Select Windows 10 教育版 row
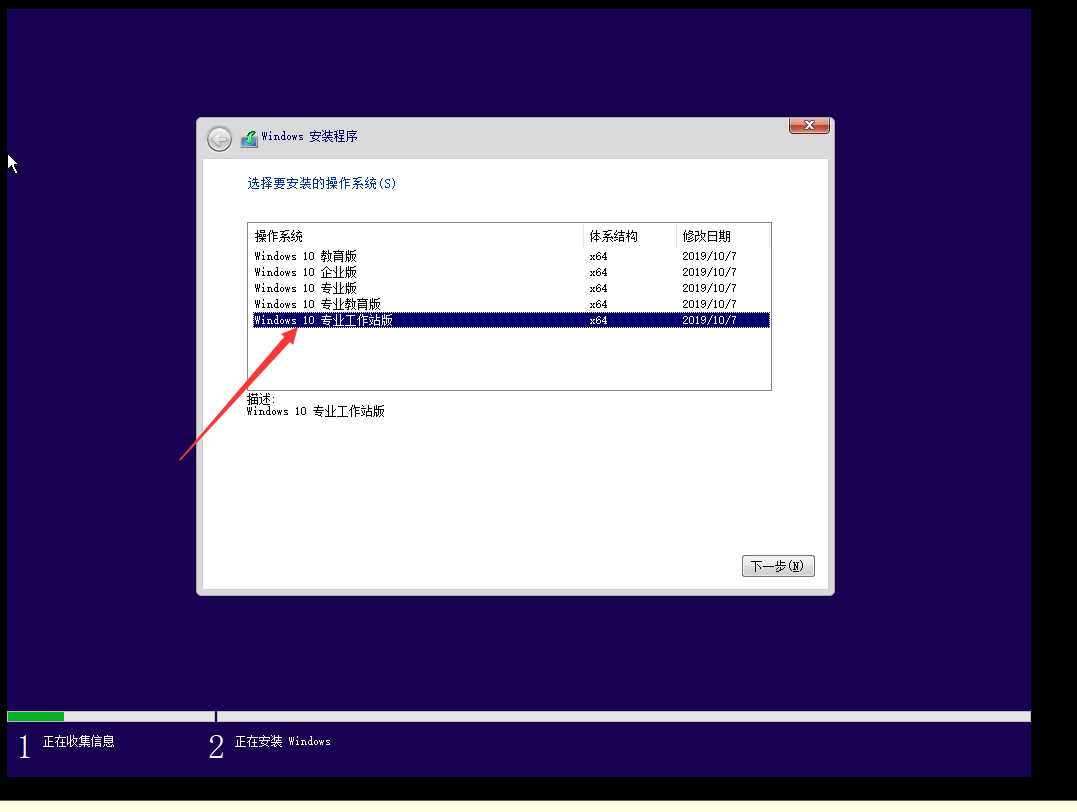The height and width of the screenshot is (812, 1077). pyautogui.click(x=511, y=256)
